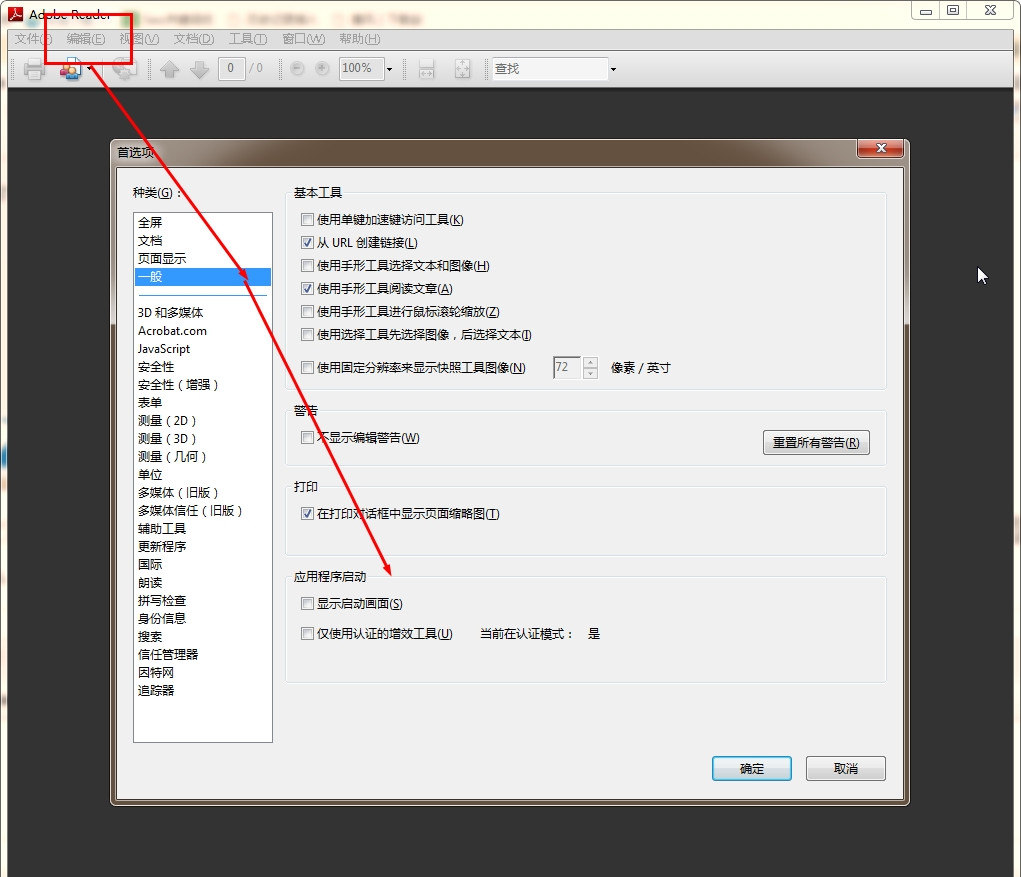
Task: Select 朗读 category
Action: click(x=203, y=583)
